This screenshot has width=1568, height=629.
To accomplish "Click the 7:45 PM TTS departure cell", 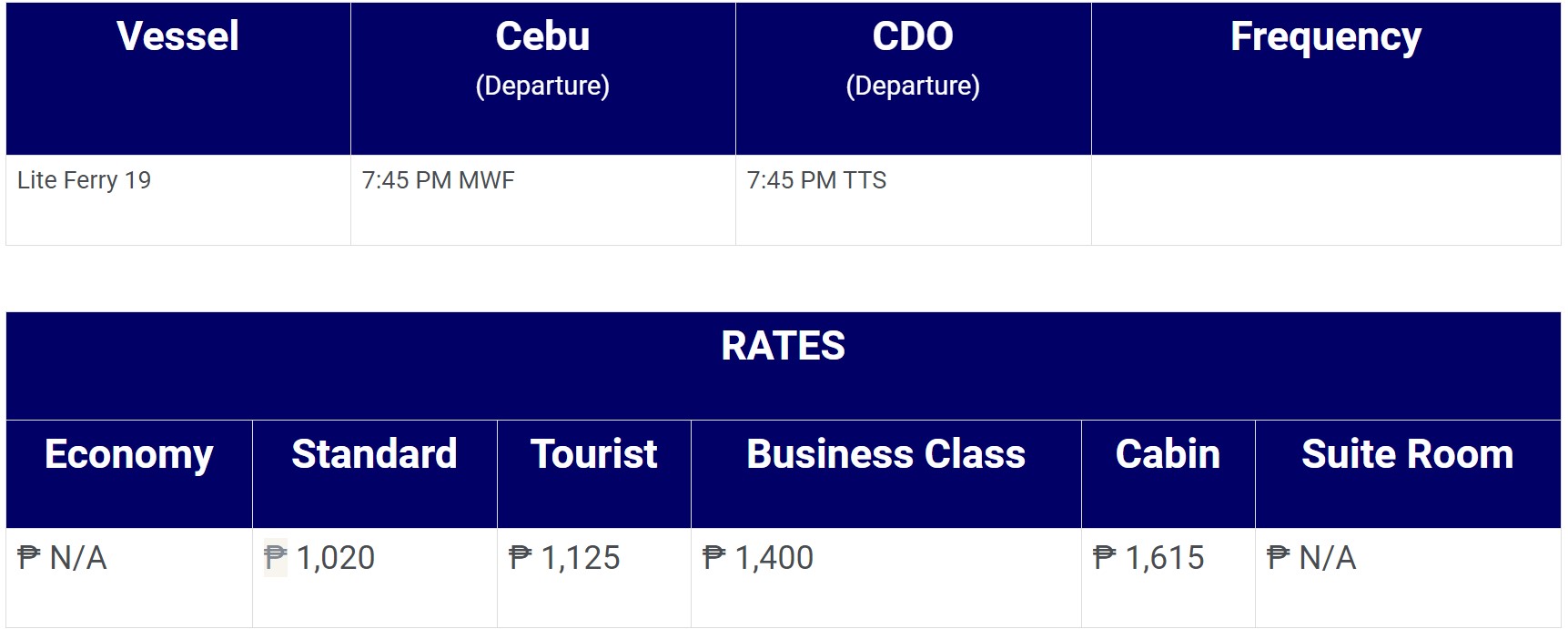I will (913, 200).
